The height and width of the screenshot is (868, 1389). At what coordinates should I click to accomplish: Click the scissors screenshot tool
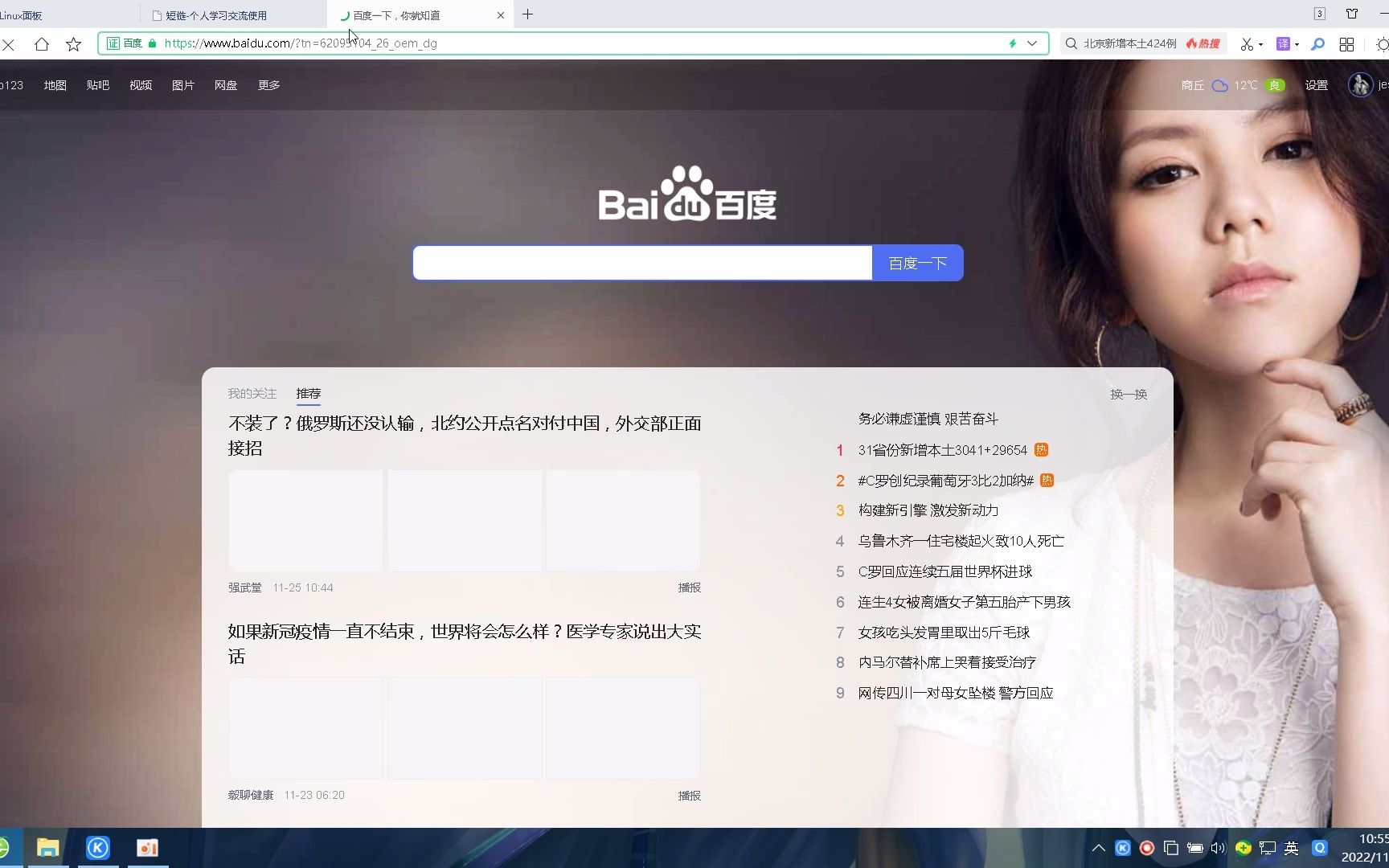click(x=1247, y=44)
